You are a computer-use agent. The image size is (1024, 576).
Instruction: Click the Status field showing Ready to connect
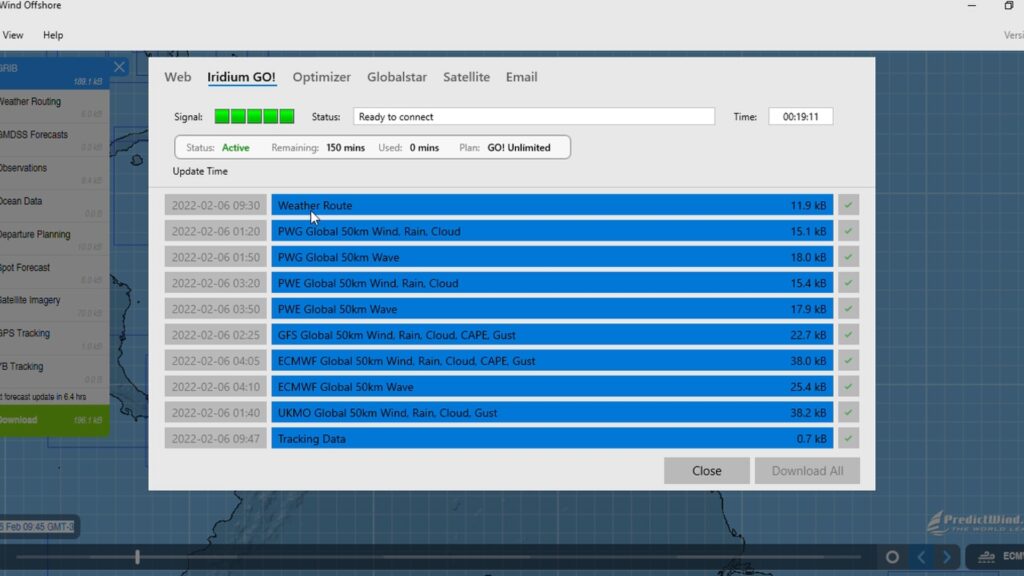point(533,117)
